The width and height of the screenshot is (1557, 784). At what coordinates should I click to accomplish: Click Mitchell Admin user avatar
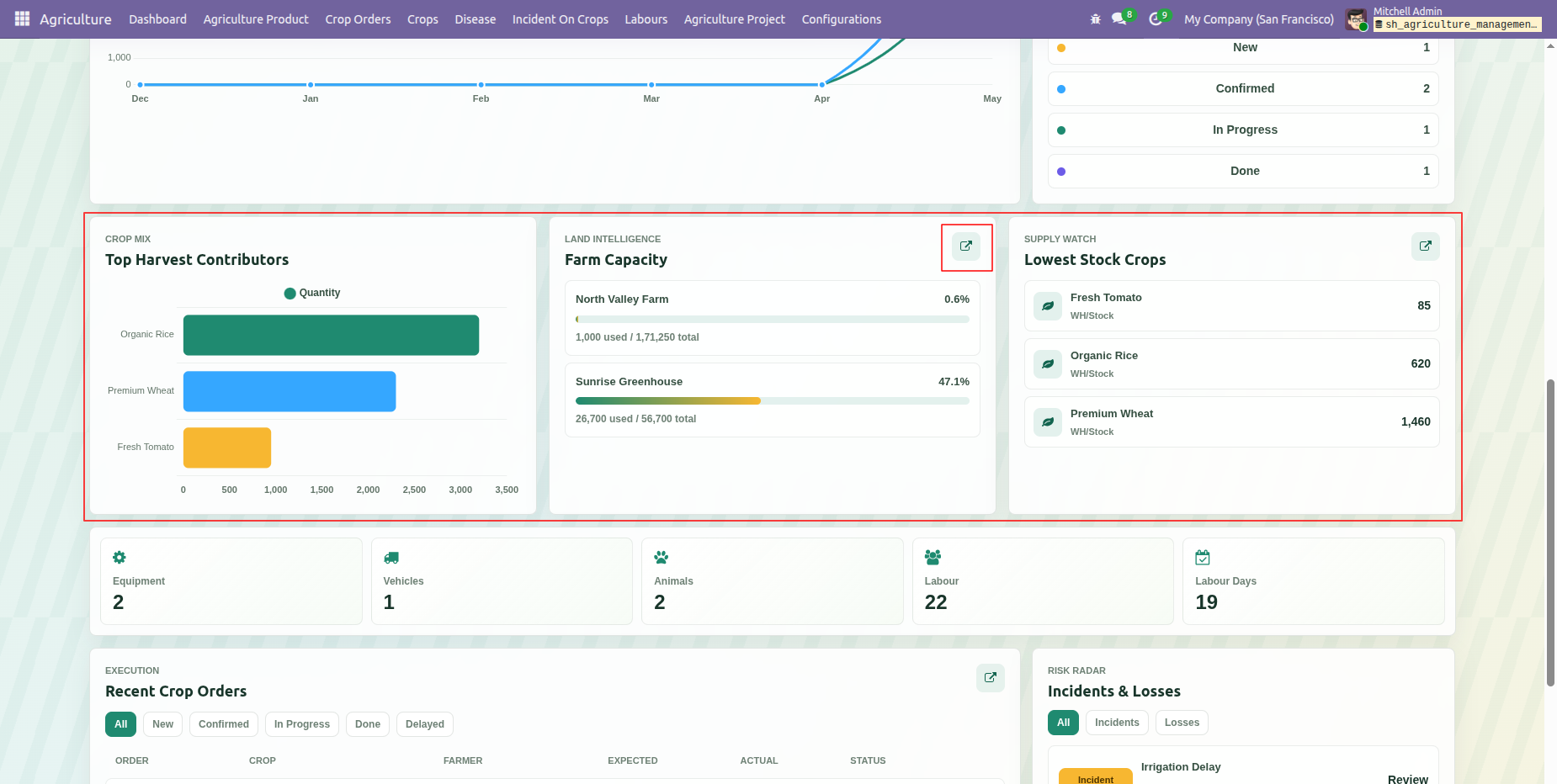[x=1356, y=19]
